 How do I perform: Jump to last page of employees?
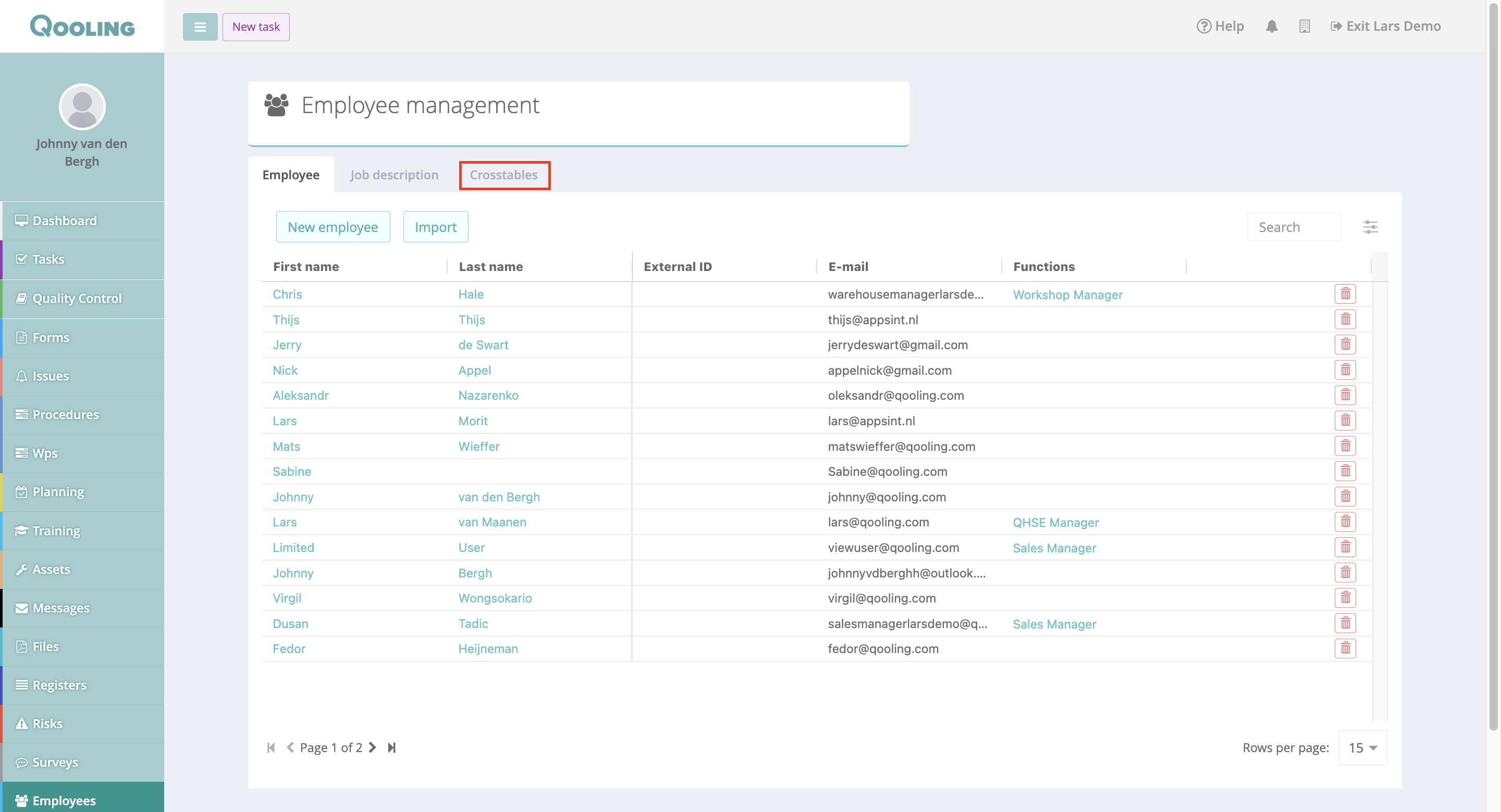391,747
